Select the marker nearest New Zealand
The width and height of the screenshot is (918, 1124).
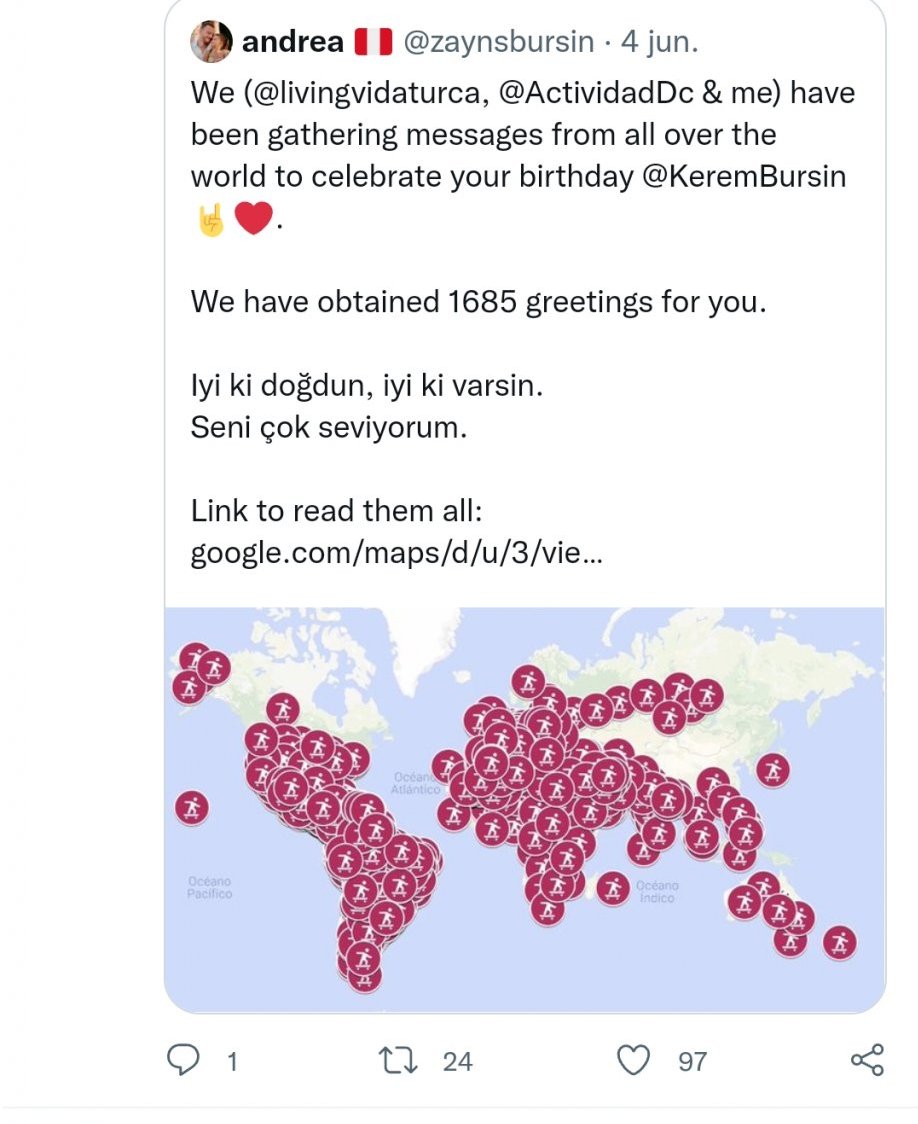click(839, 943)
